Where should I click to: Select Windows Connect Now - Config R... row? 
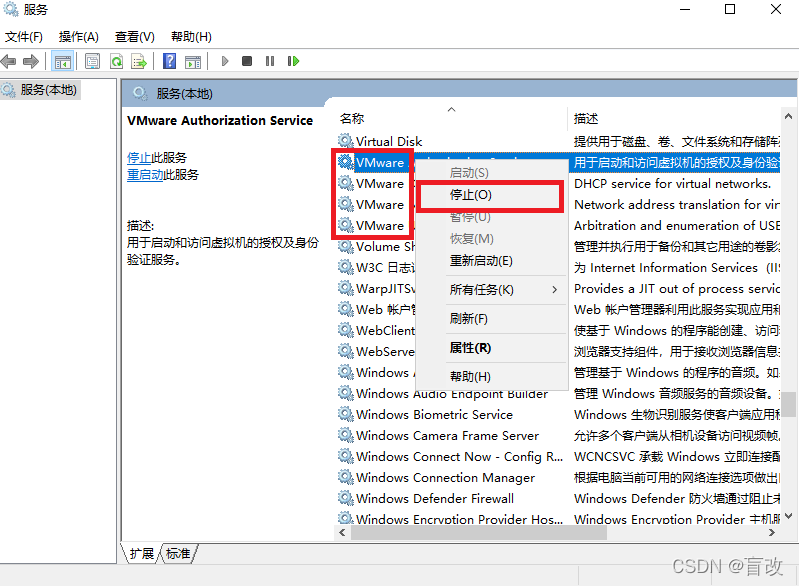click(558, 457)
